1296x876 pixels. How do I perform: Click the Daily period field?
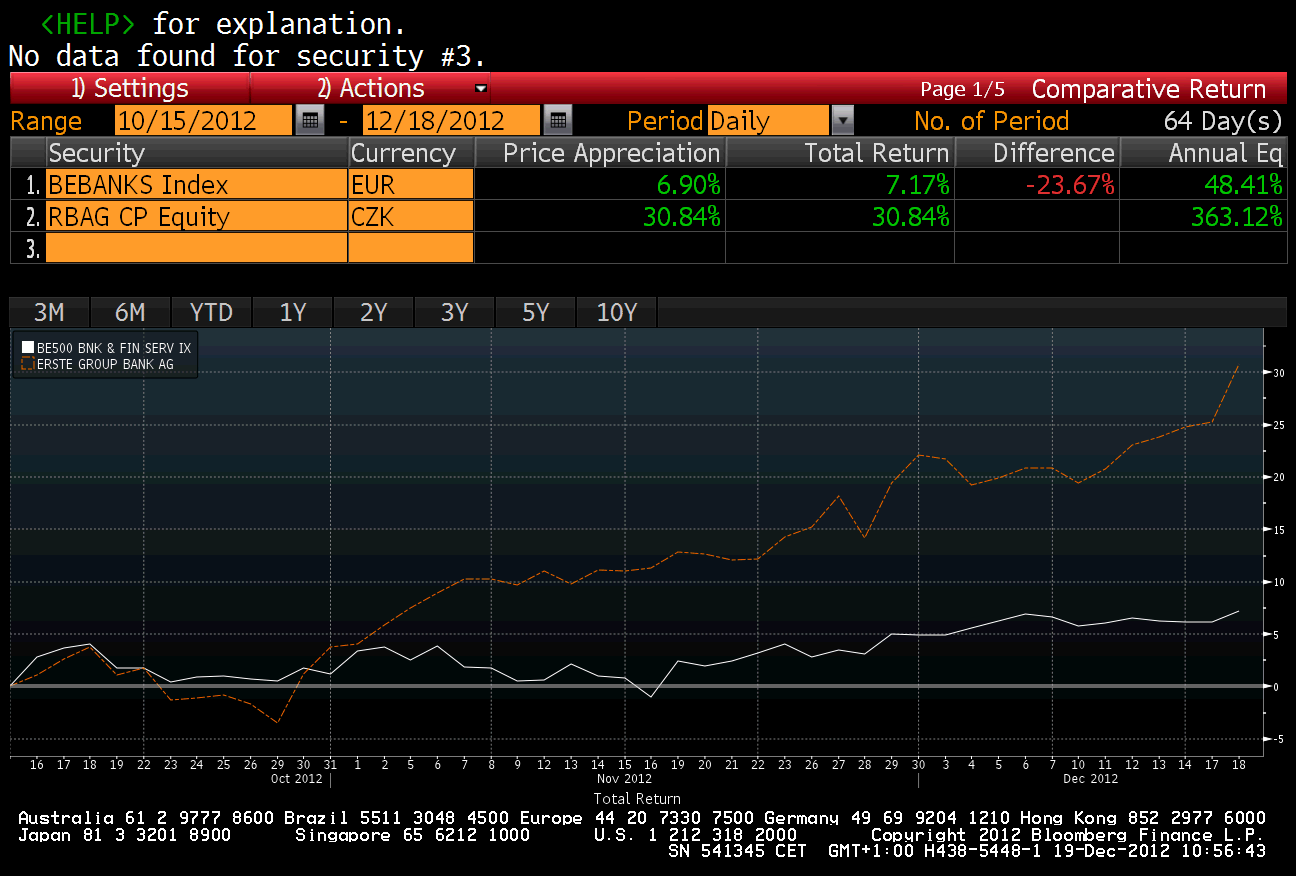point(768,121)
